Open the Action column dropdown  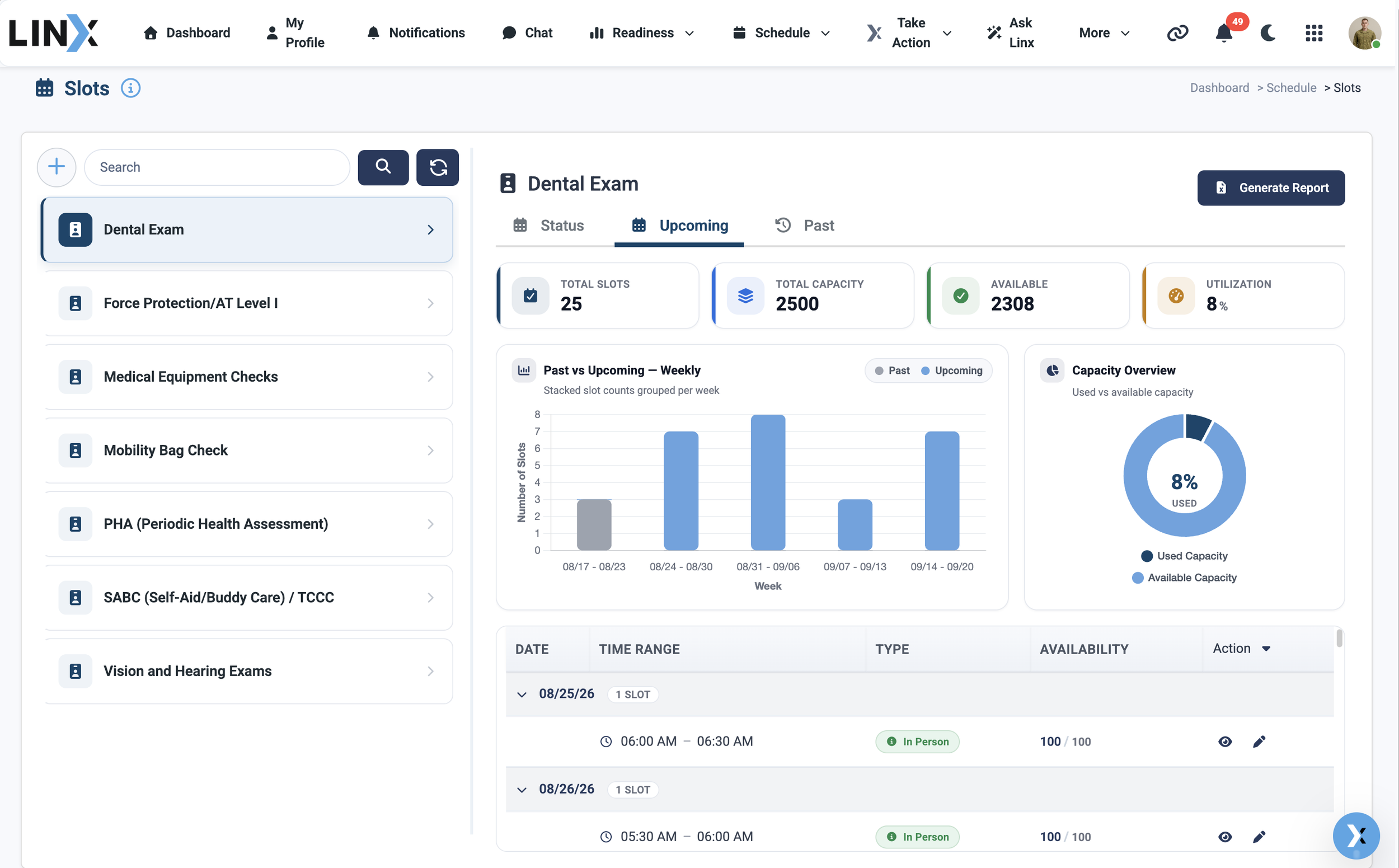point(1242,648)
